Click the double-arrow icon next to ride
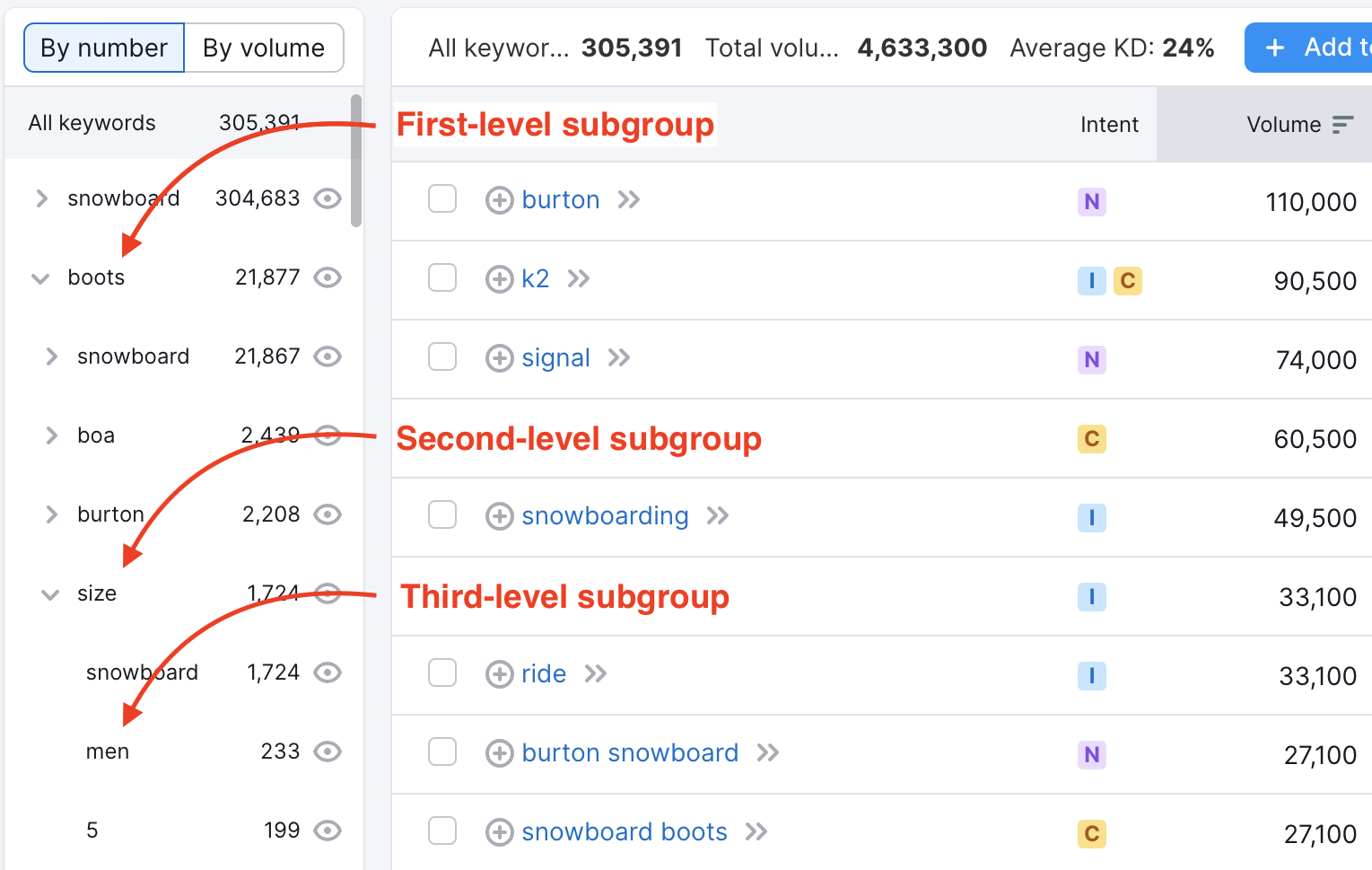The image size is (1372, 870). [x=595, y=673]
